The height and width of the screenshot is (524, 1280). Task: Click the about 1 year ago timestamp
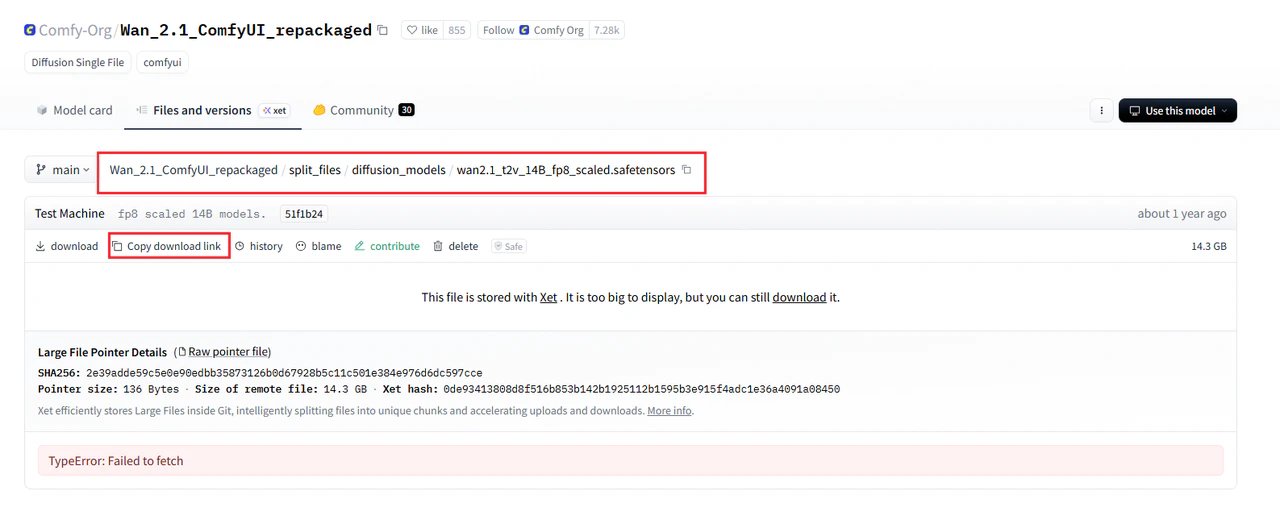click(x=1181, y=213)
